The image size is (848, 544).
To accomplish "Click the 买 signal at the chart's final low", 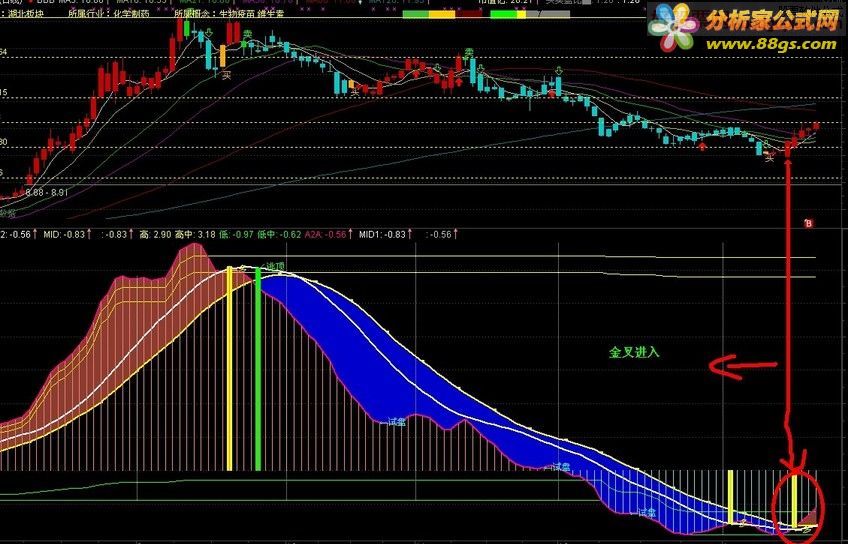I will click(x=770, y=157).
